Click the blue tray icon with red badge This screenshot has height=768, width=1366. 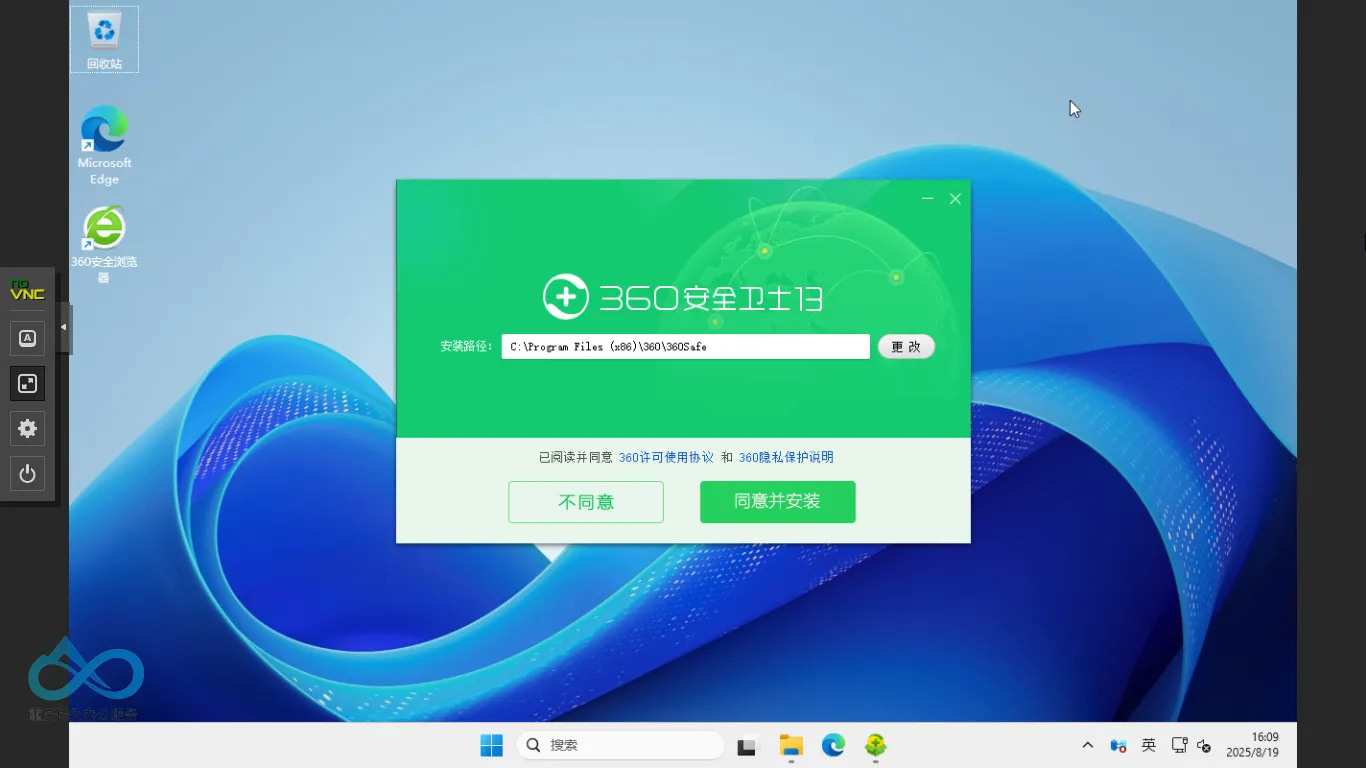[1119, 746]
